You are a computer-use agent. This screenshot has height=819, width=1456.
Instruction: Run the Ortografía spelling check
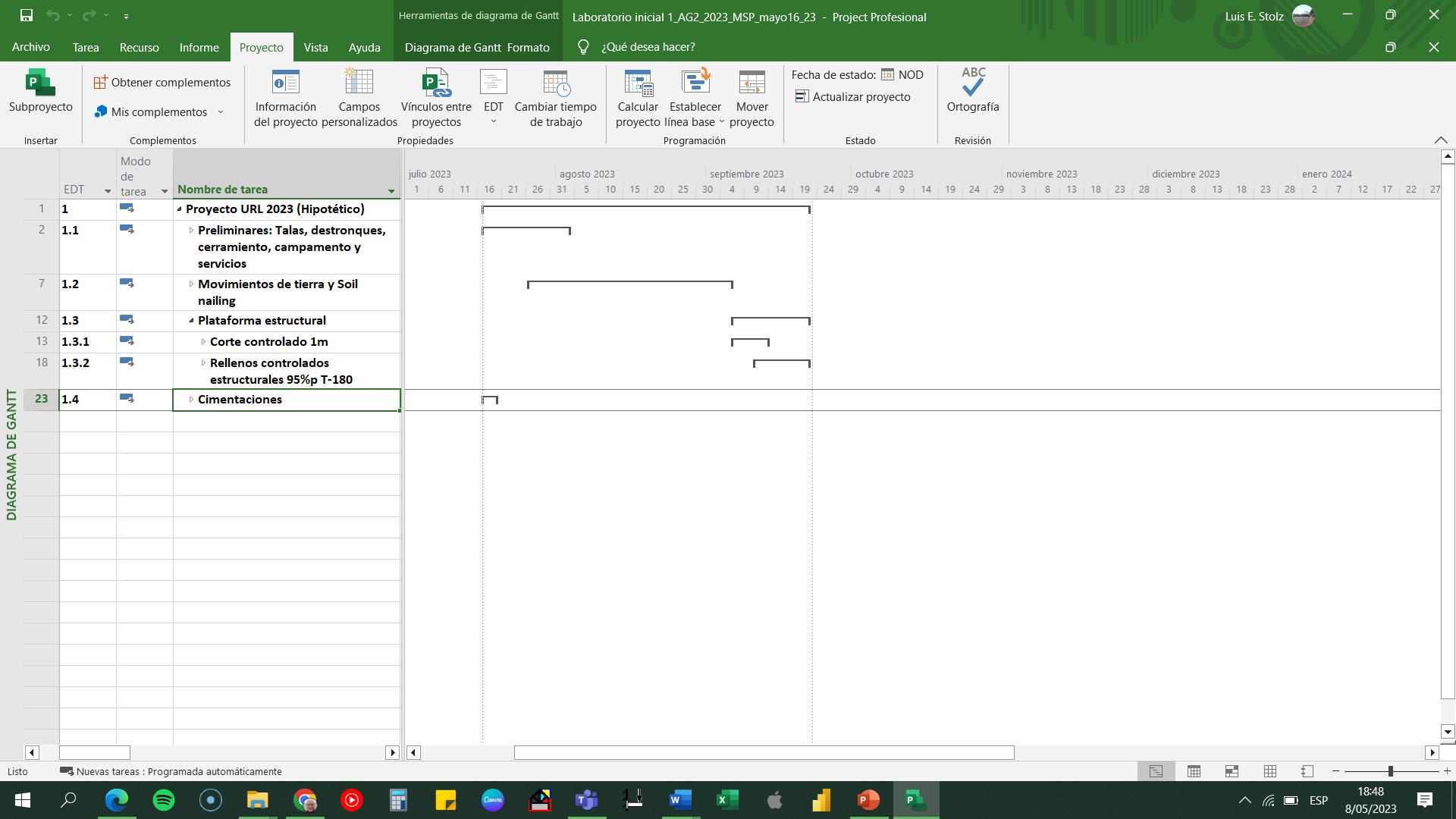coord(972,83)
